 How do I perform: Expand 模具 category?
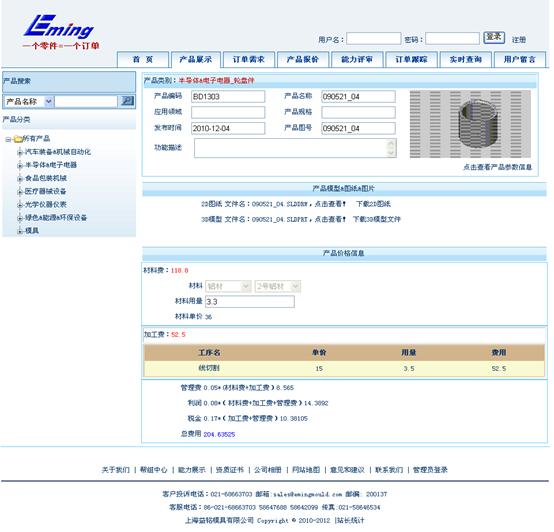click(x=20, y=231)
